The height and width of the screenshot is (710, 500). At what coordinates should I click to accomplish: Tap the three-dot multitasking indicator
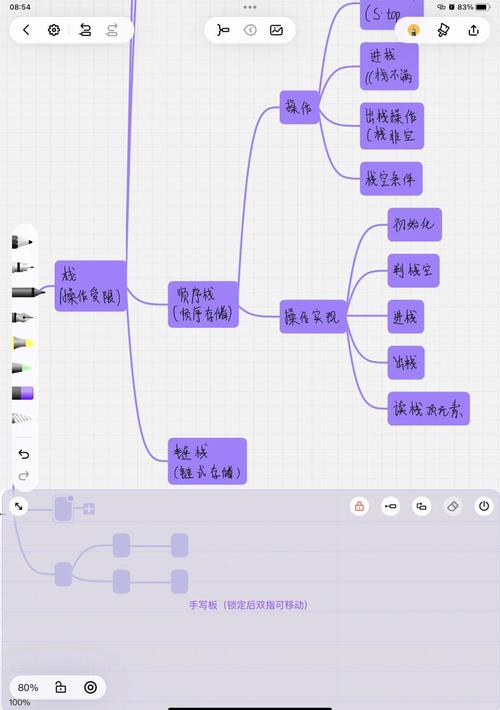click(x=250, y=7)
